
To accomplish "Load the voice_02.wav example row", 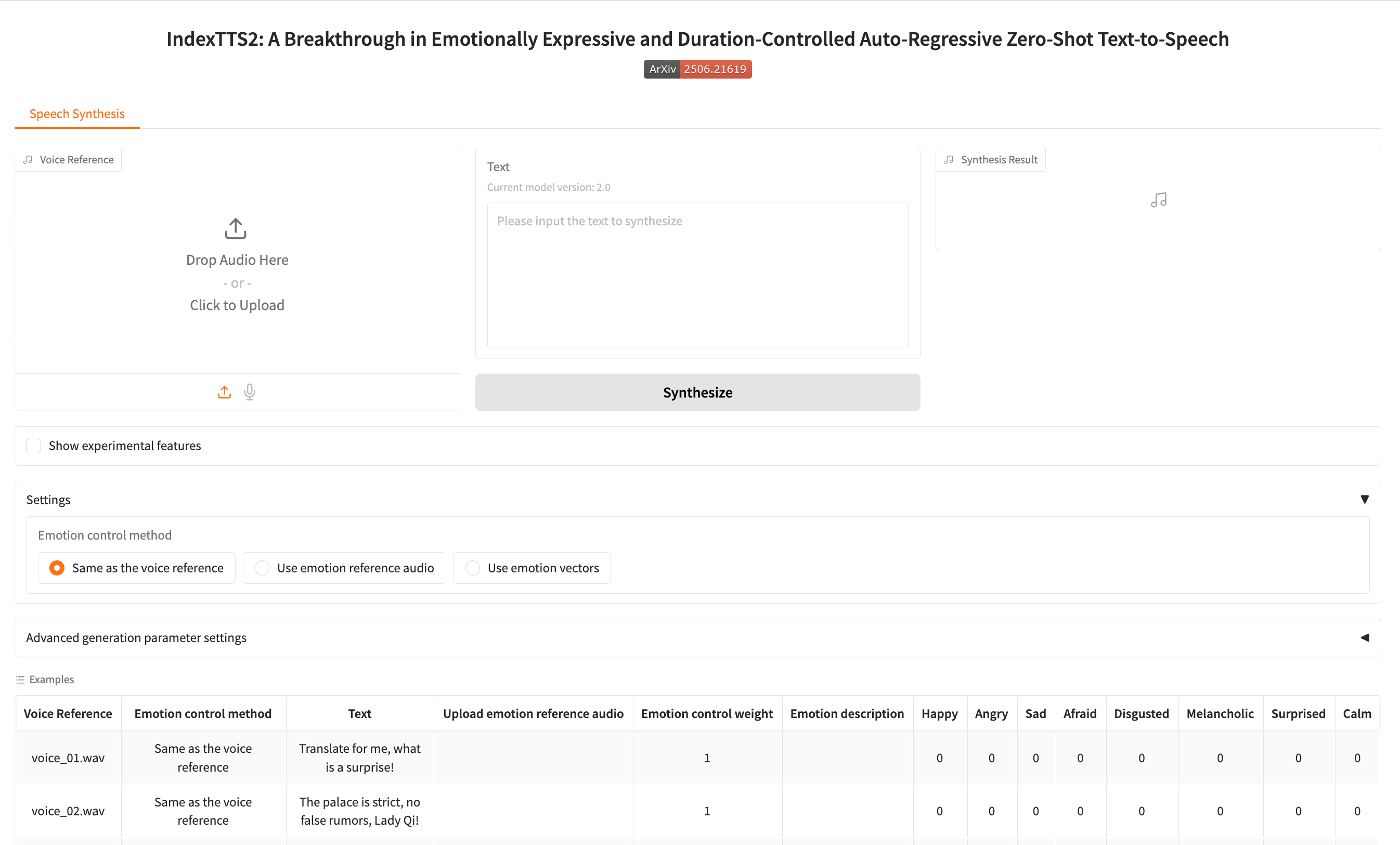I will (68, 811).
